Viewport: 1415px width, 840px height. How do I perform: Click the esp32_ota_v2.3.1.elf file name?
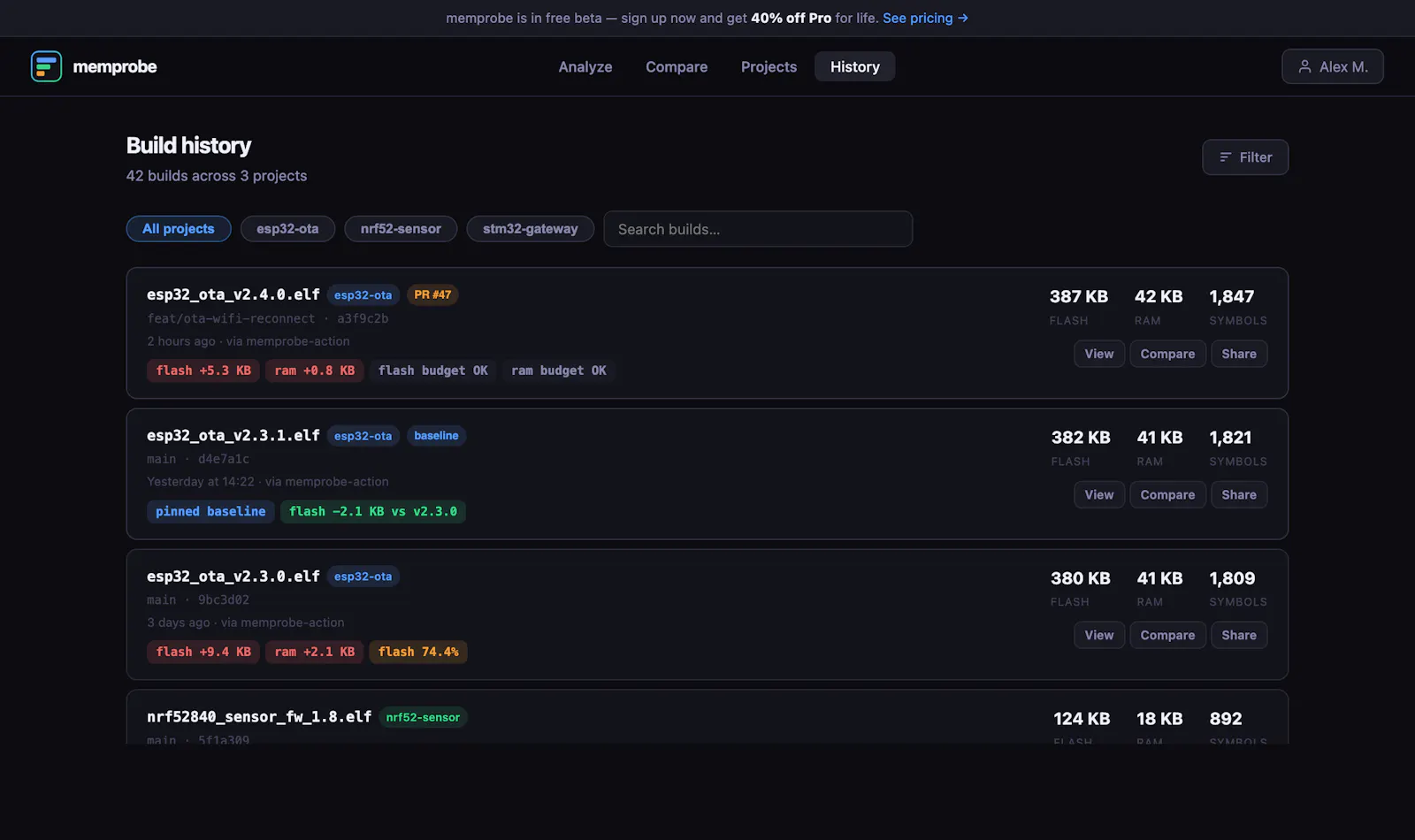[233, 435]
